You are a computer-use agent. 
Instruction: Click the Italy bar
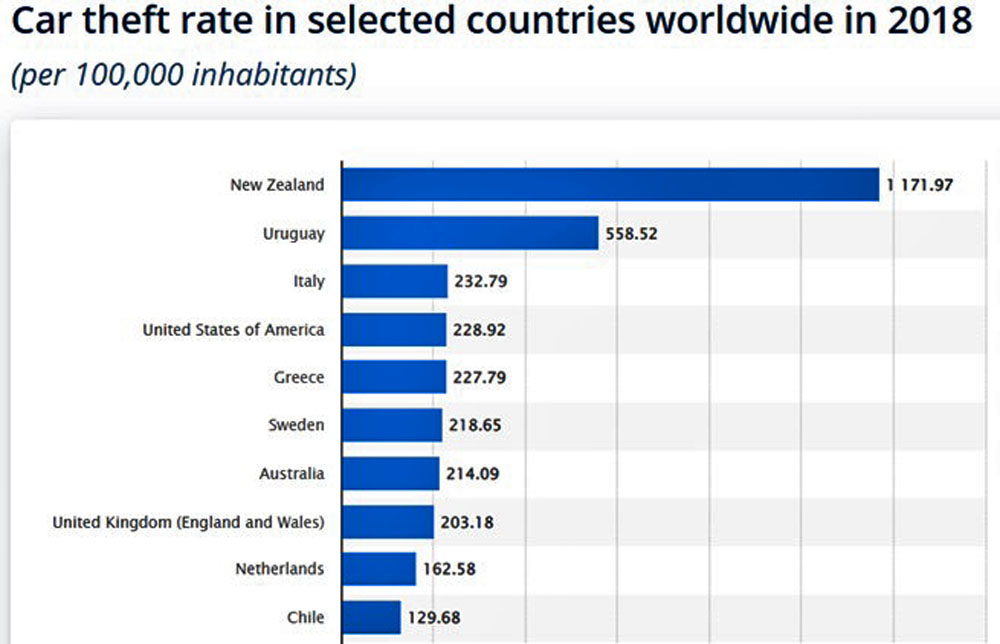[395, 281]
